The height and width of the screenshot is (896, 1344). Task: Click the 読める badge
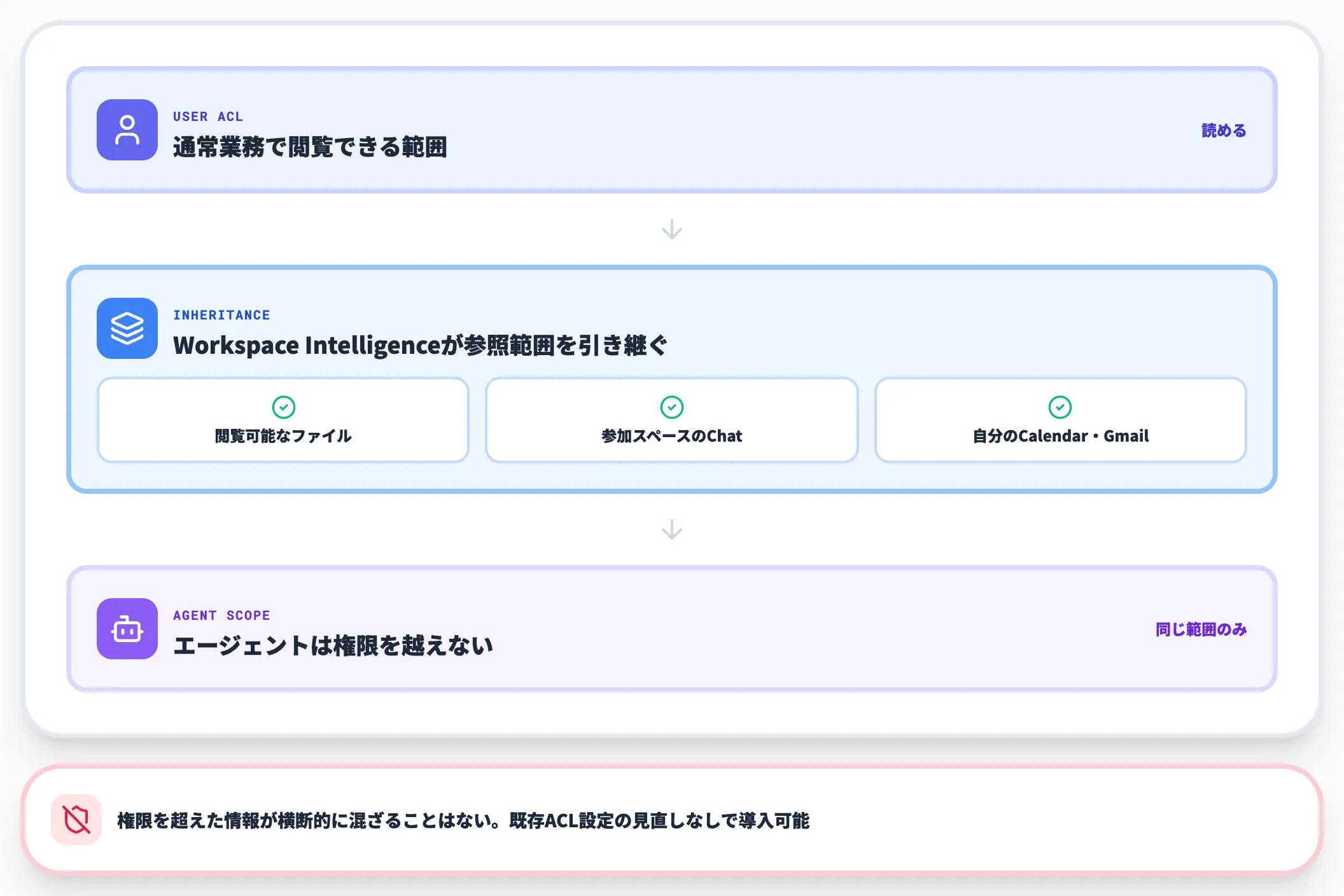click(1223, 130)
